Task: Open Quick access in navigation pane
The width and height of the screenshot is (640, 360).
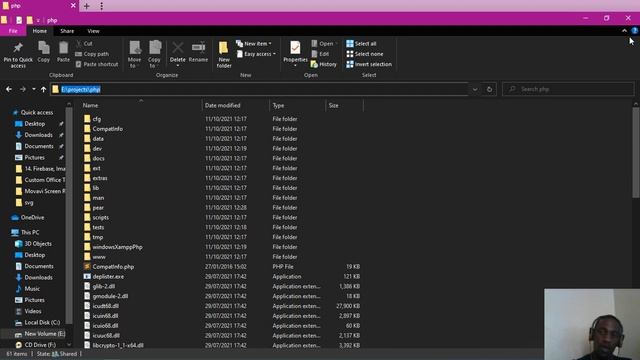Action: 36,112
